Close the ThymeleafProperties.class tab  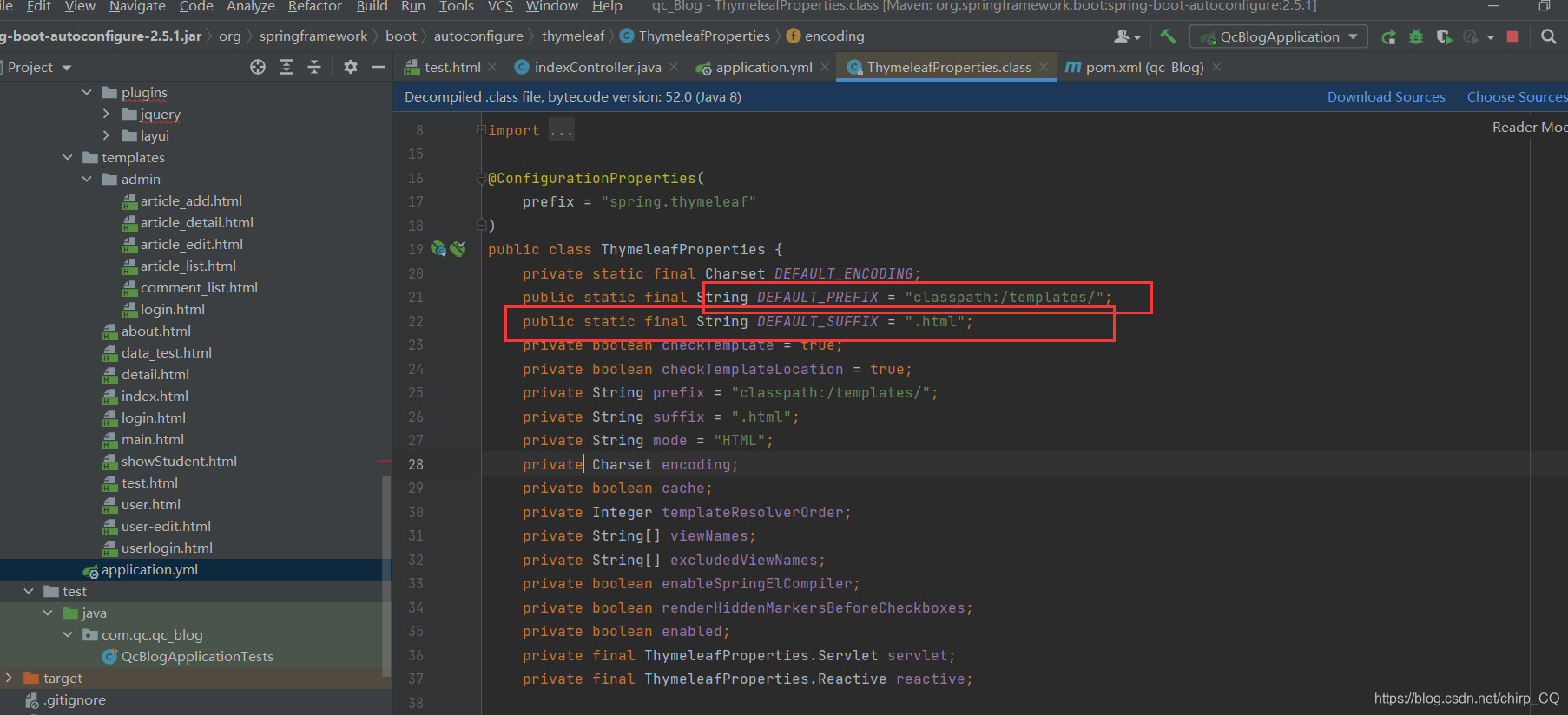pos(1044,67)
